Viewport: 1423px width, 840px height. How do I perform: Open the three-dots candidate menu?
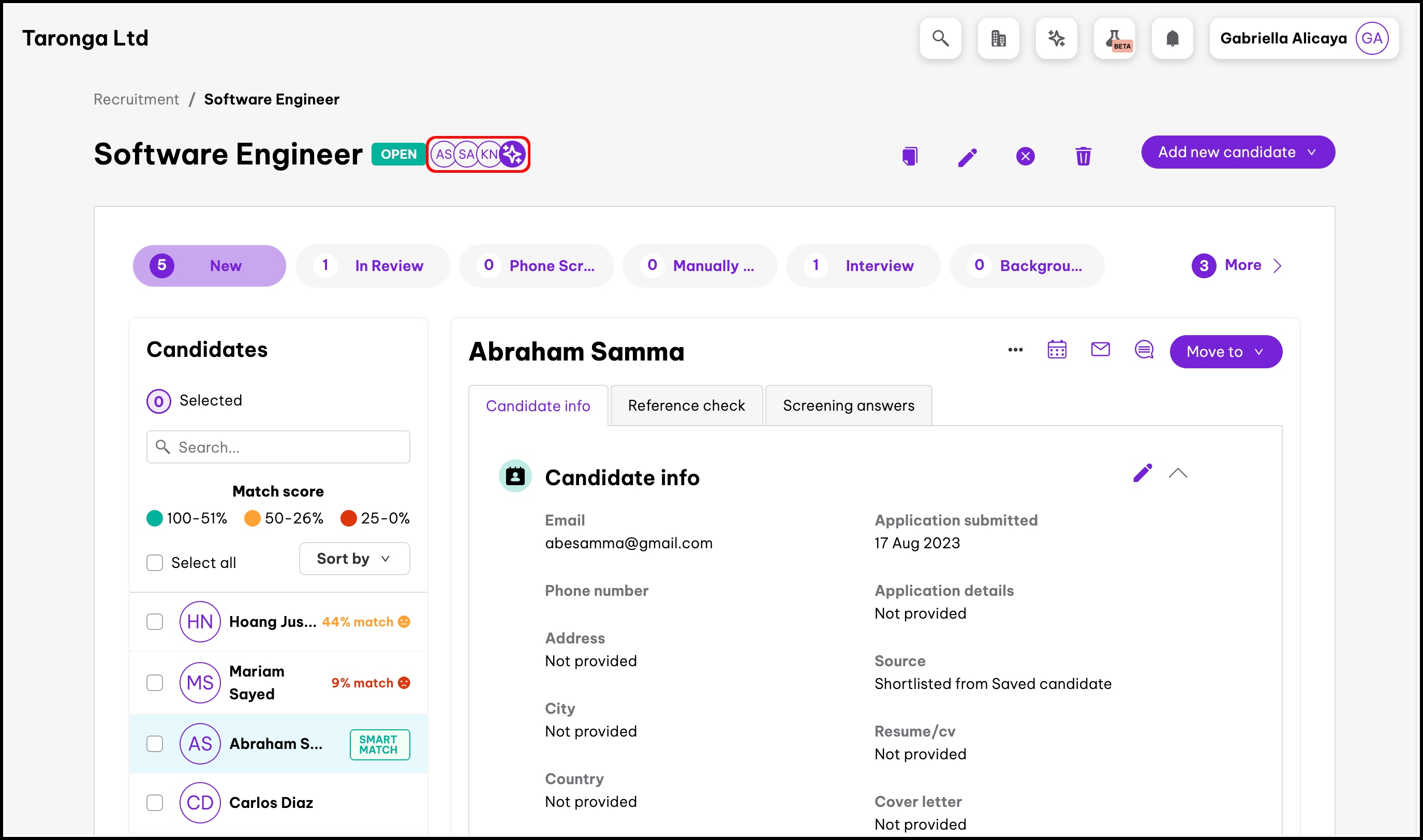(1015, 350)
